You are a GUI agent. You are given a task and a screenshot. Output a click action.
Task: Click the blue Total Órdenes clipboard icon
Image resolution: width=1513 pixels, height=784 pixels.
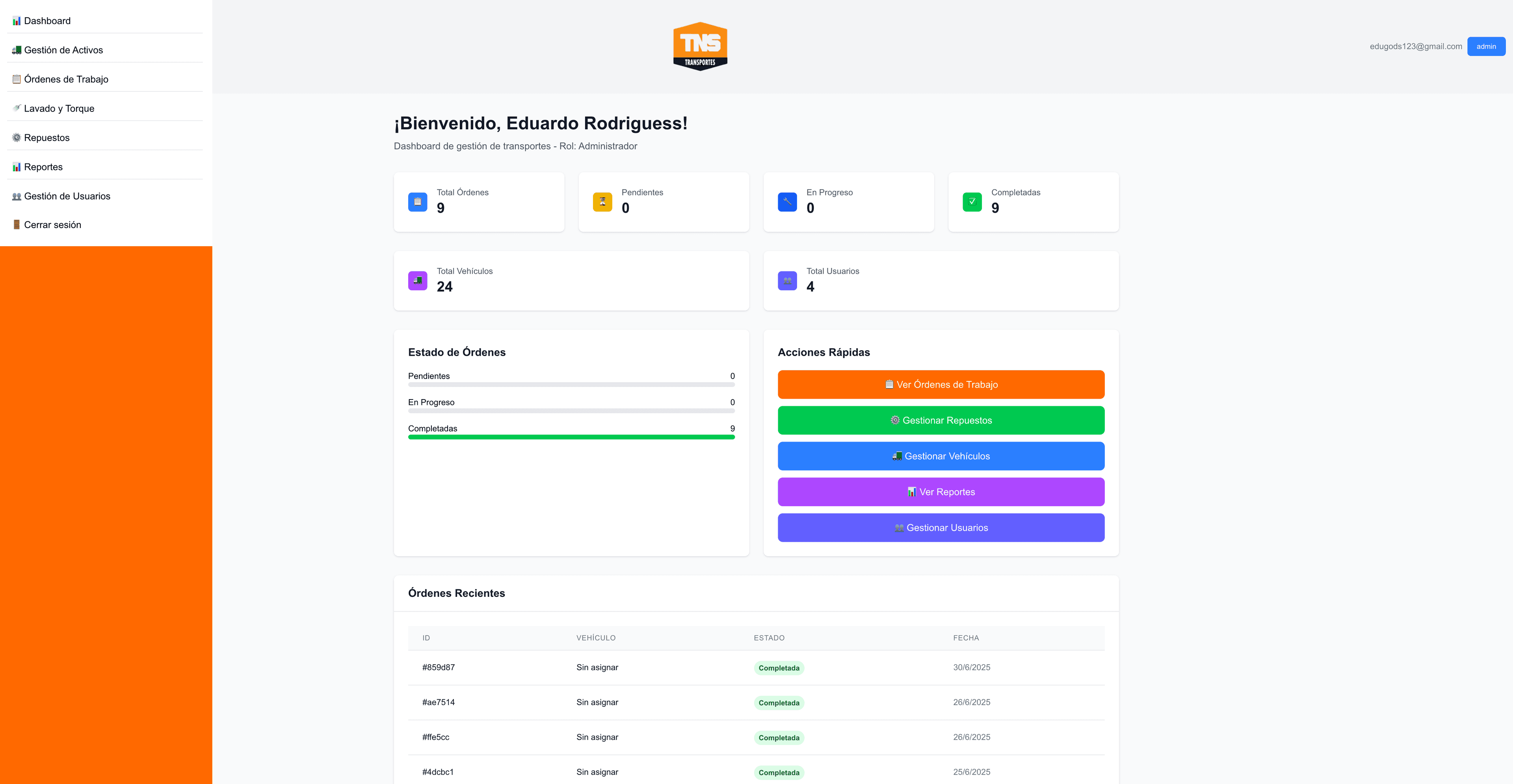point(417,201)
